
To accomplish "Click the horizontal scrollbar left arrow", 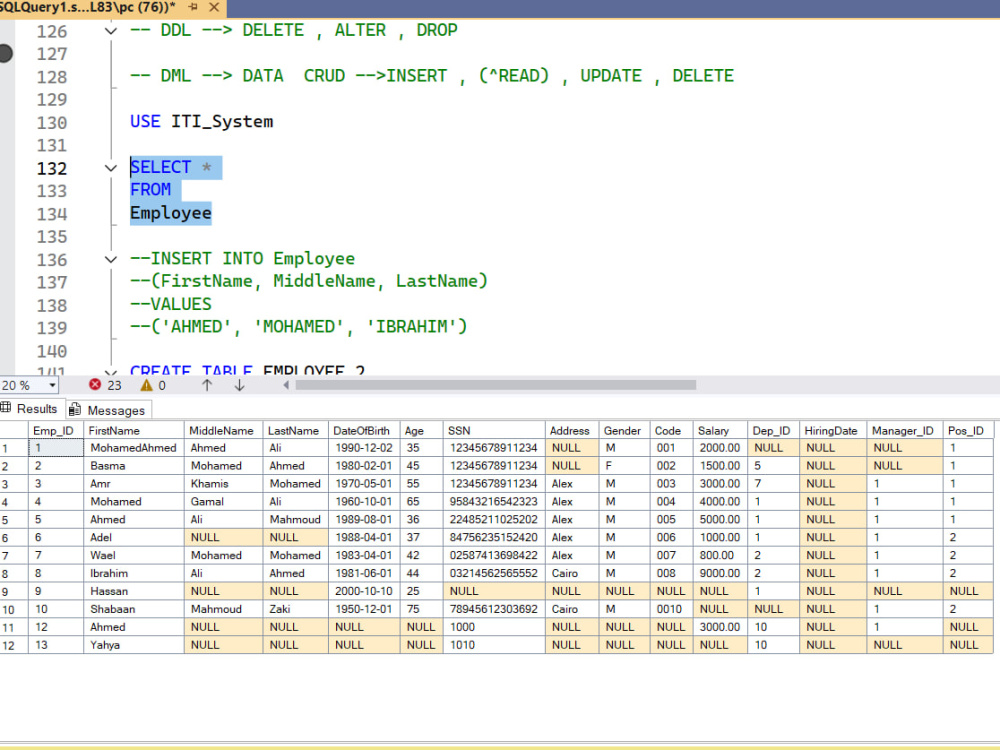I will (x=286, y=385).
